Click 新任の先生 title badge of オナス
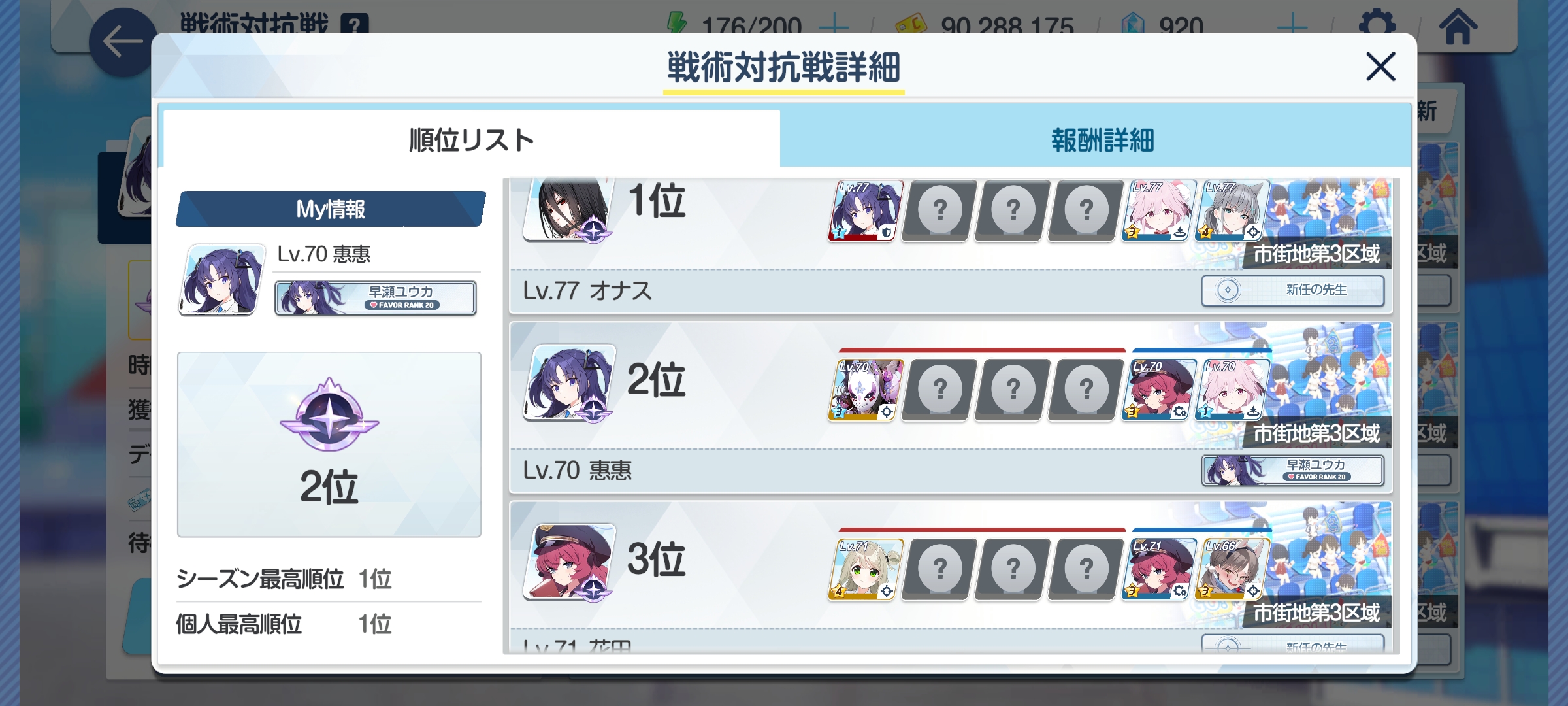Screen dimensions: 1568x706 click(x=1293, y=290)
